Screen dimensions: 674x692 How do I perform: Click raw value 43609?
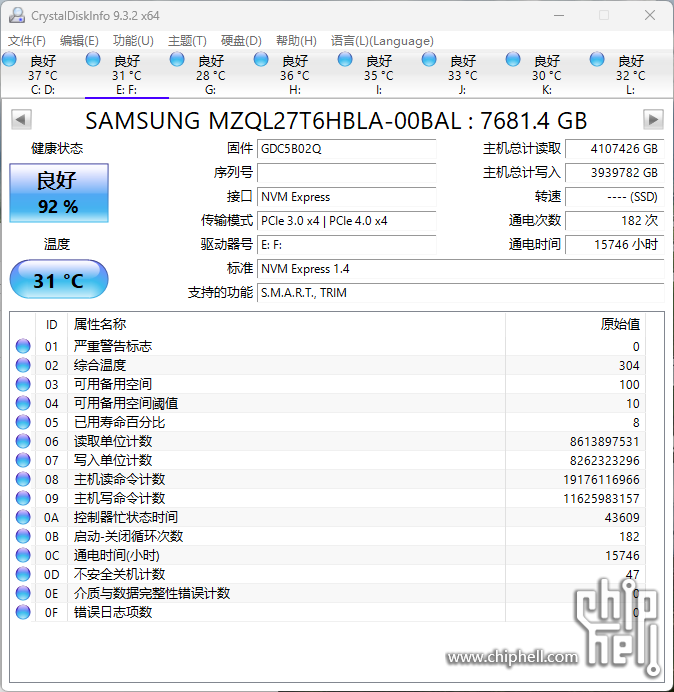[622, 518]
